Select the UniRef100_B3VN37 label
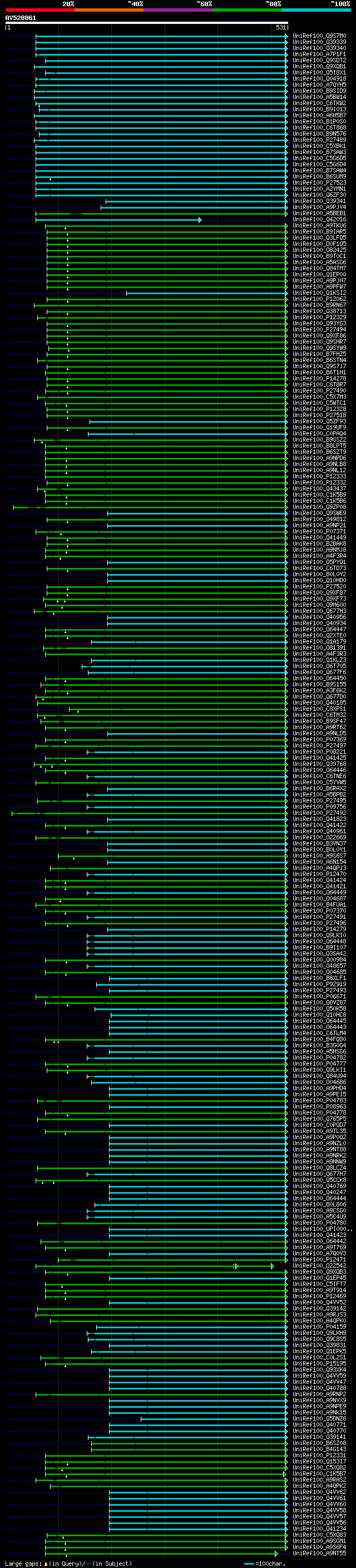 319,844
